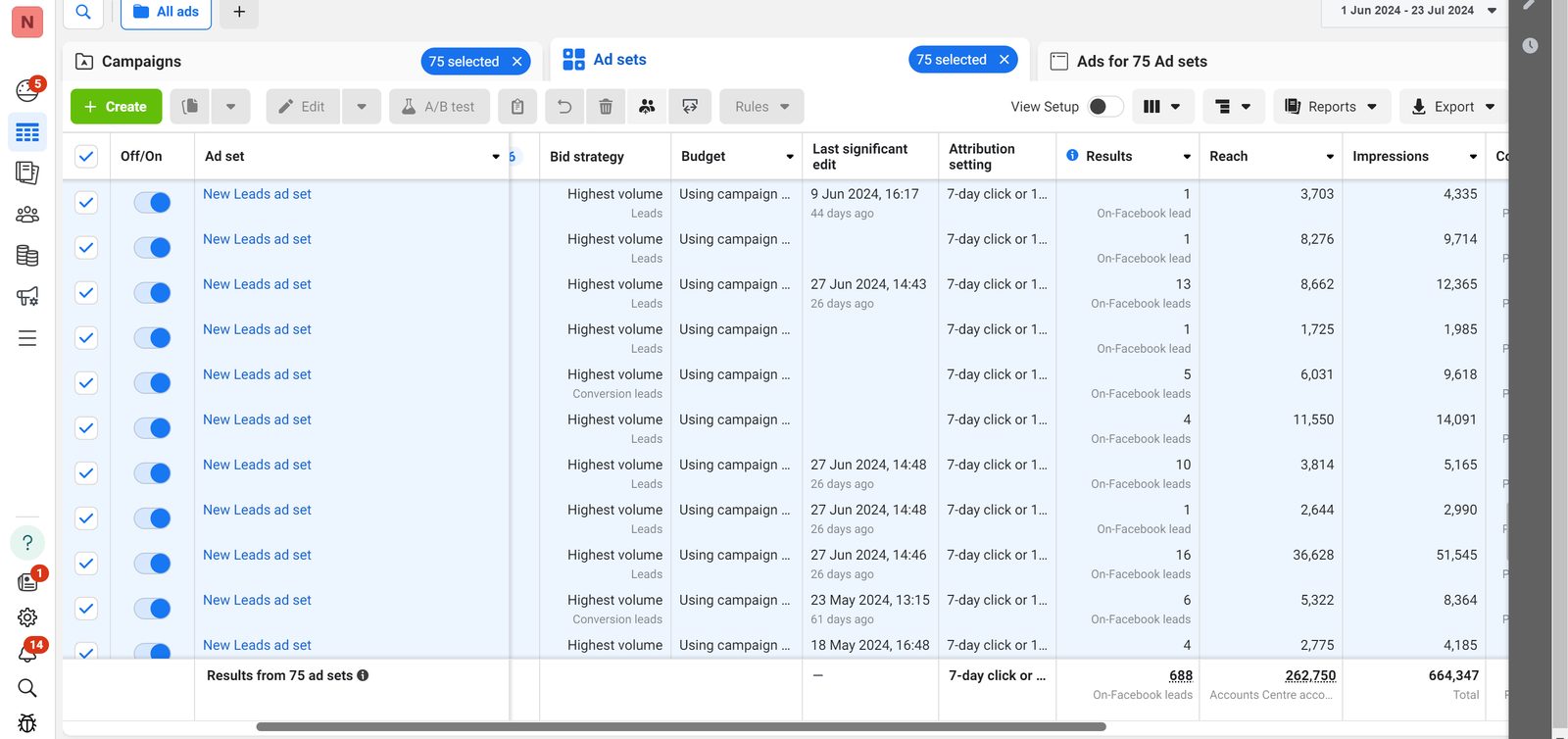Screen dimensions: 1568x739
Task: Open the Ads Manager table view in sidebar
Action: point(27,132)
